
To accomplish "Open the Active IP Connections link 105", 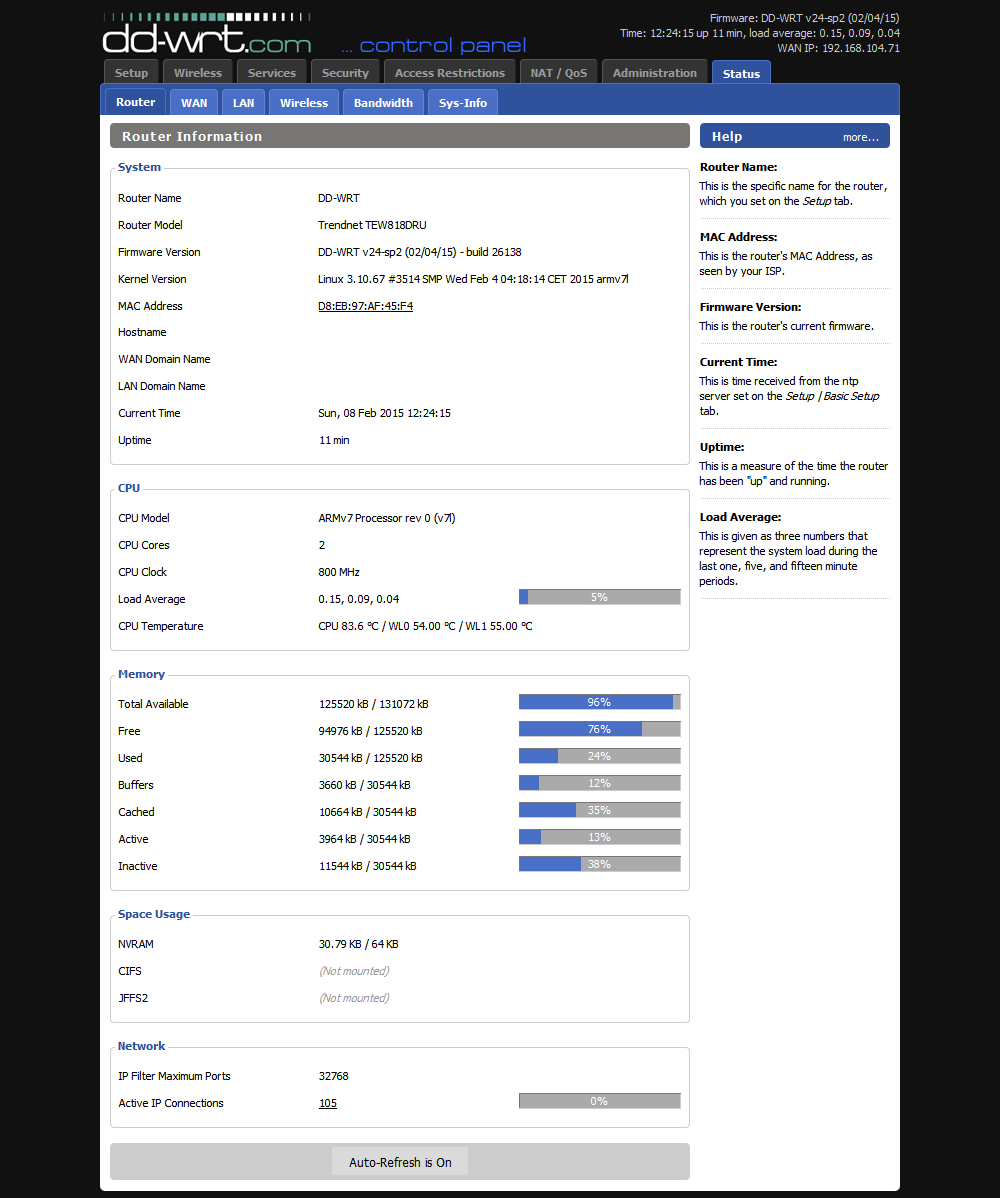I will coord(328,1103).
